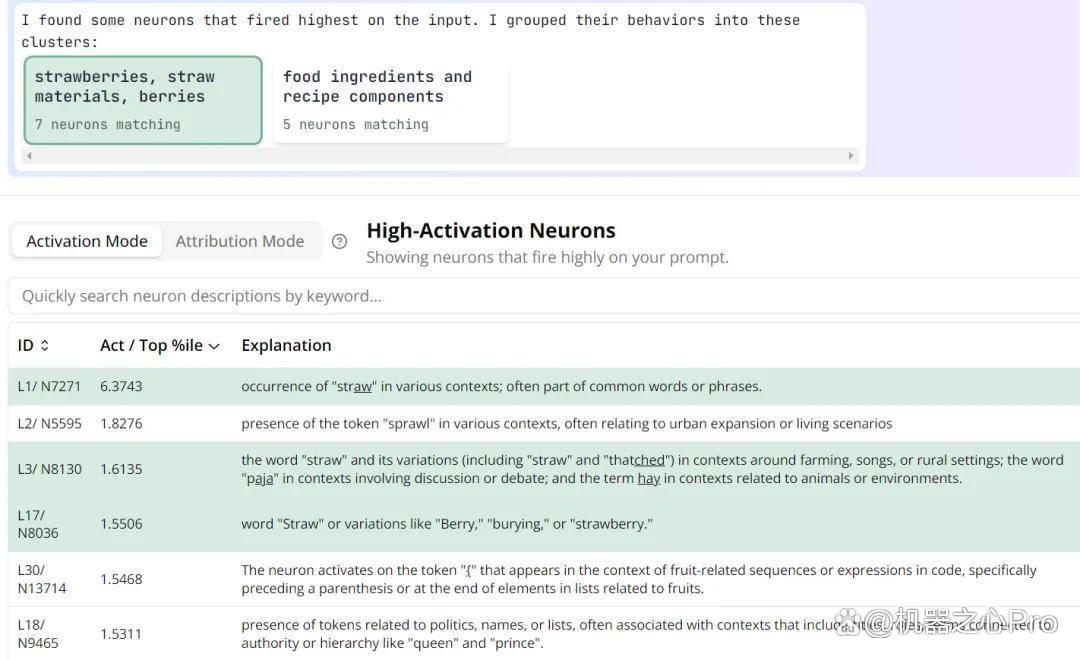Screen dimensions: 1080x660
Task: Open the help question mark icon
Action: 339,241
